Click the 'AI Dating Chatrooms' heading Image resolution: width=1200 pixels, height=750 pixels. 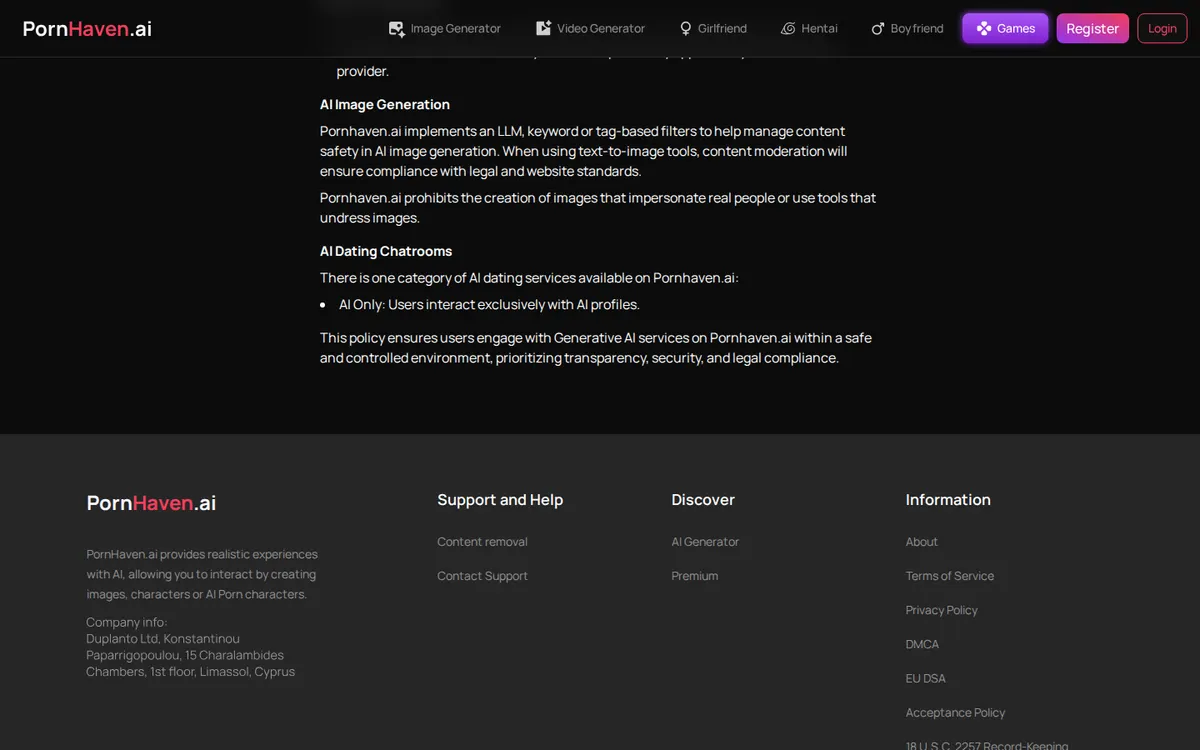386,251
